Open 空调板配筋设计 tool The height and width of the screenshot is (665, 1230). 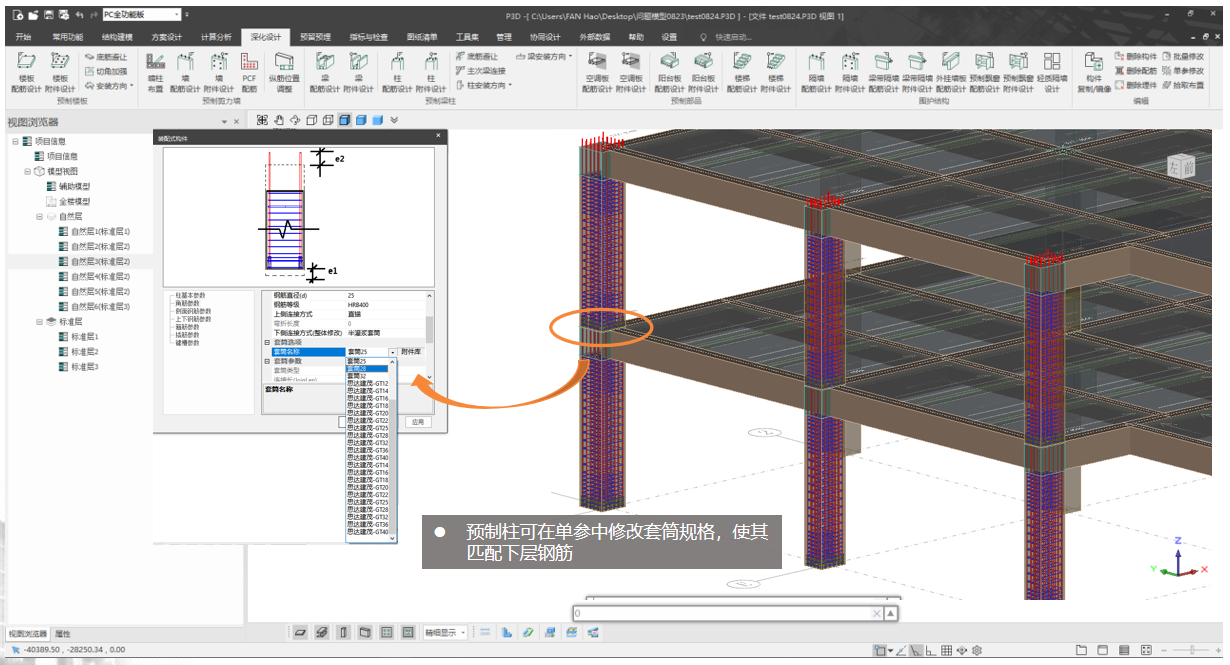click(597, 68)
